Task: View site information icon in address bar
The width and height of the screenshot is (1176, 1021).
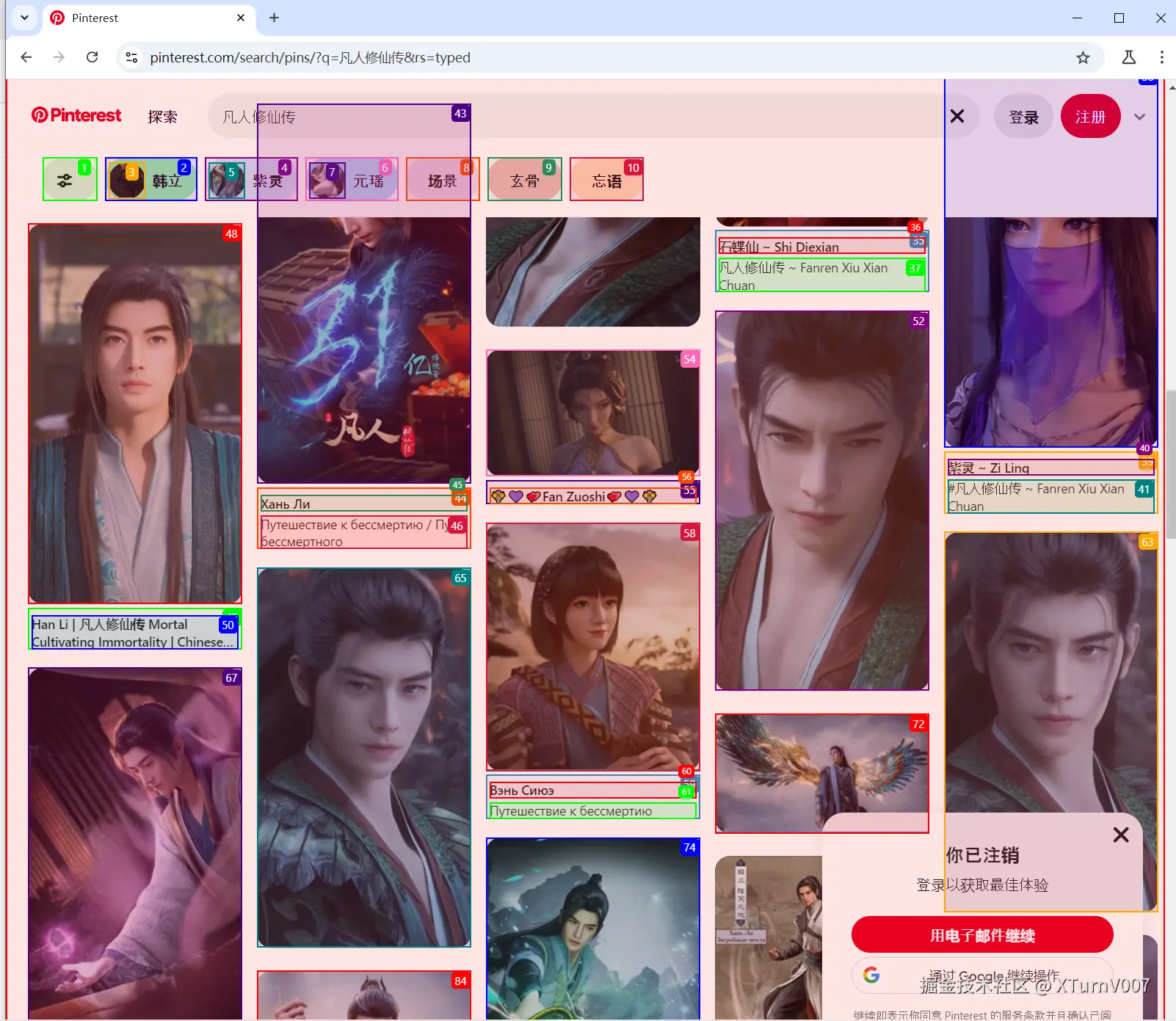Action: (131, 57)
